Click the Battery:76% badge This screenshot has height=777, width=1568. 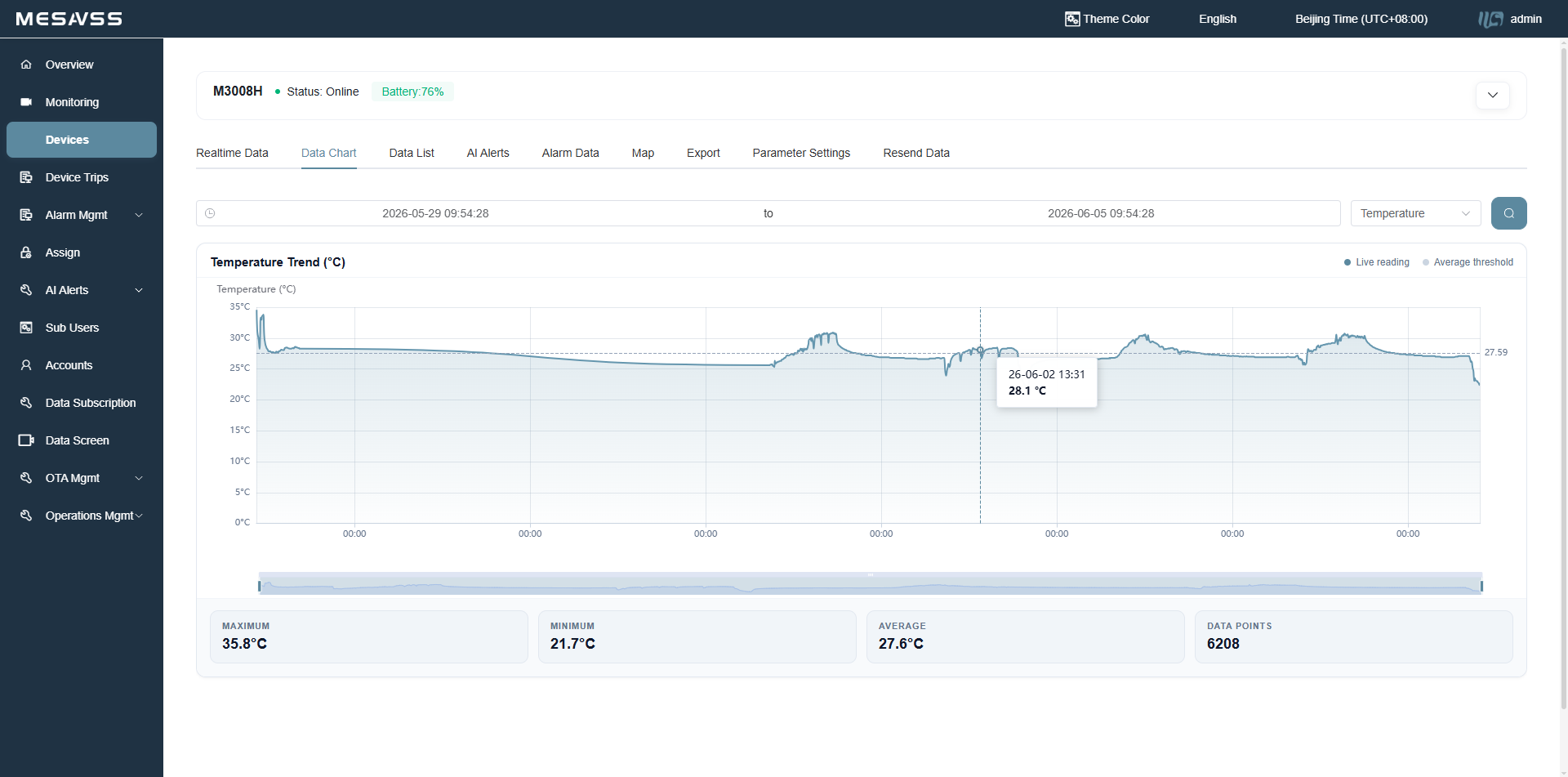[x=412, y=92]
